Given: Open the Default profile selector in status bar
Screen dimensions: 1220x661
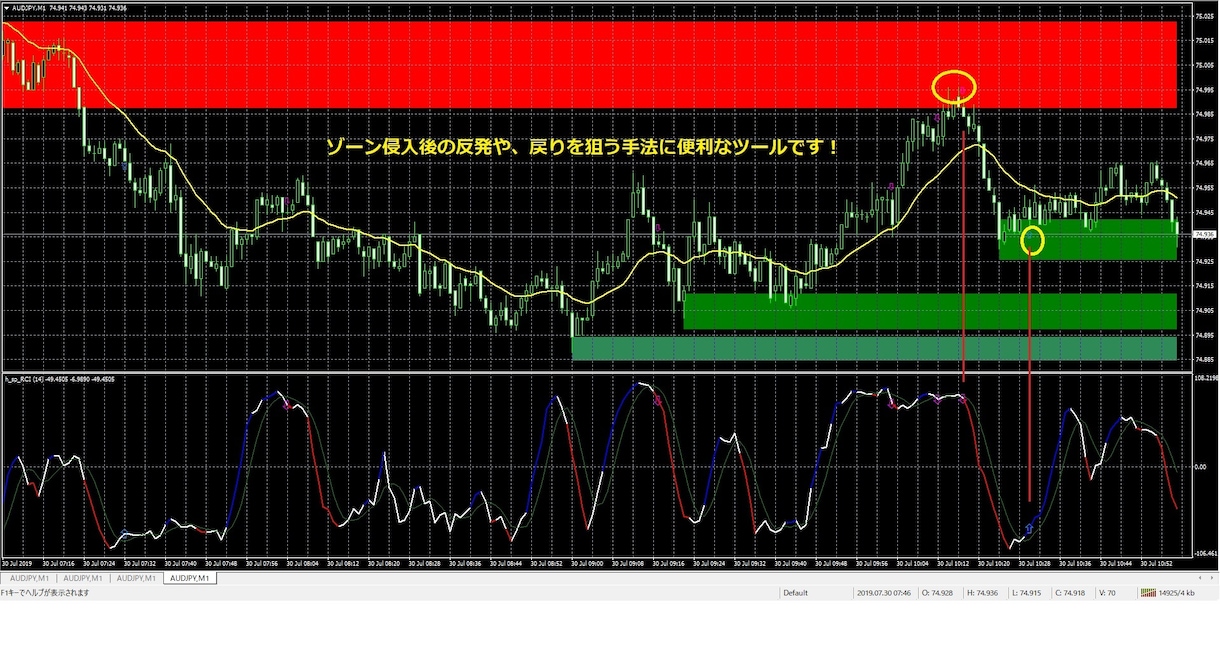Looking at the screenshot, I should click(796, 592).
